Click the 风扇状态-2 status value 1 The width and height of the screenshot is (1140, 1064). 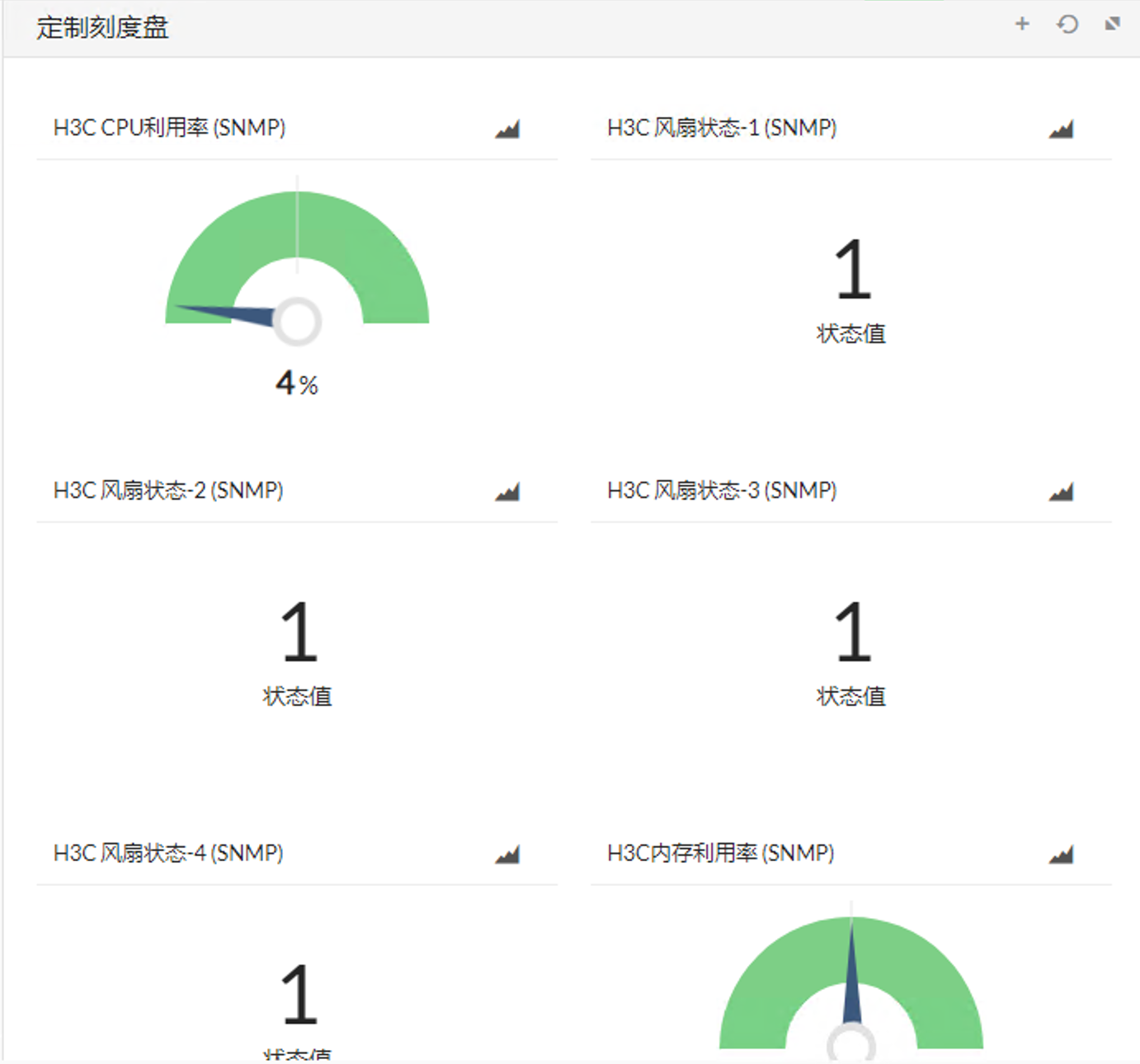pos(299,632)
